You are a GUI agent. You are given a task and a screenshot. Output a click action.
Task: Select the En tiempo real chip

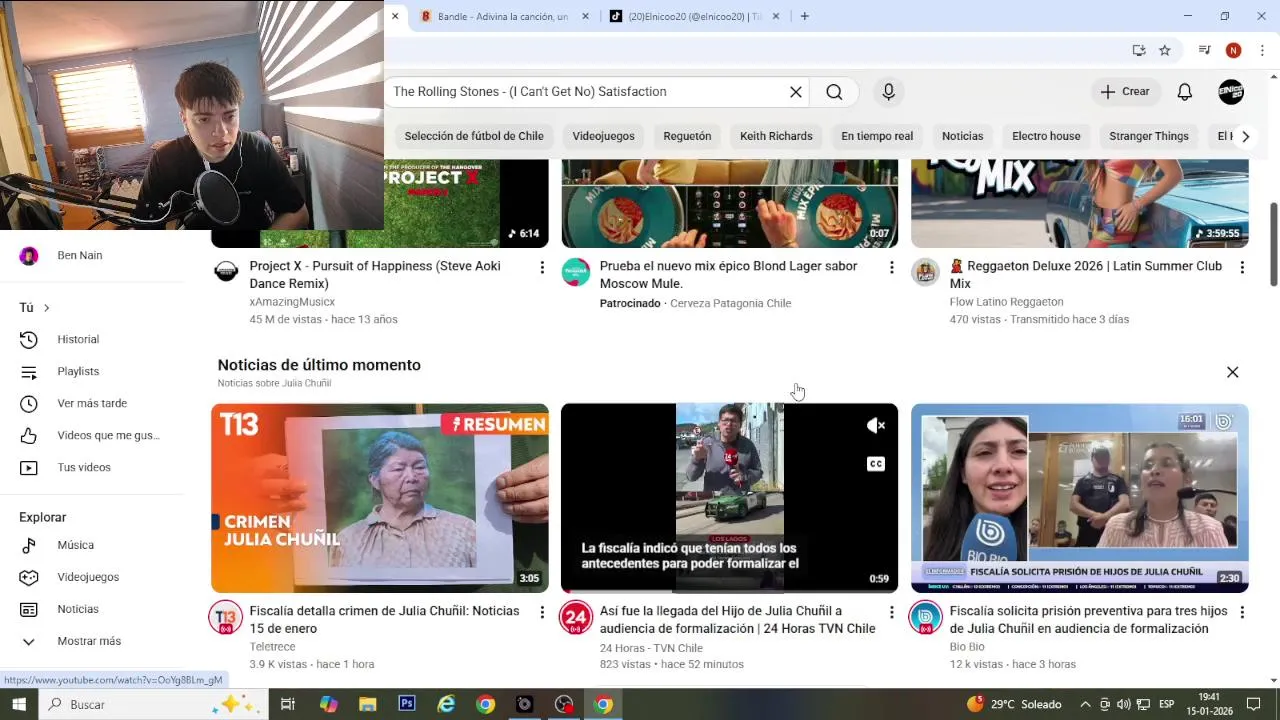(877, 136)
